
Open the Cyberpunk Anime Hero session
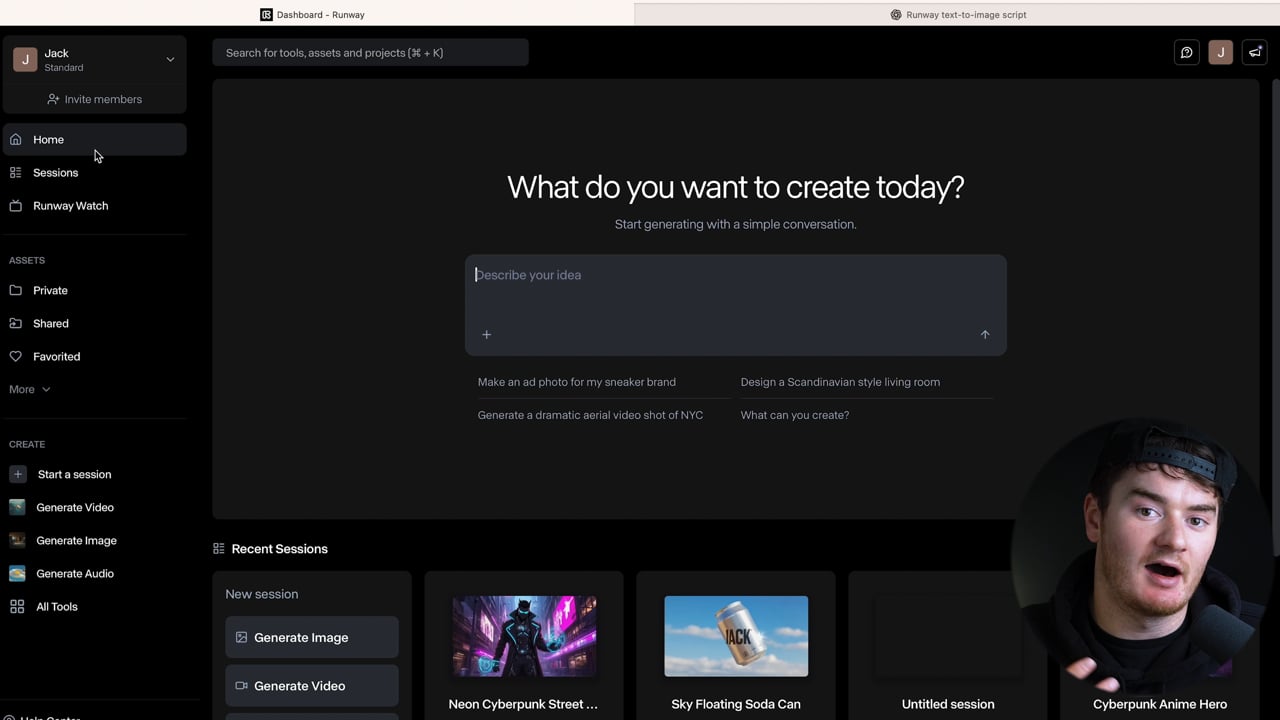point(1160,704)
